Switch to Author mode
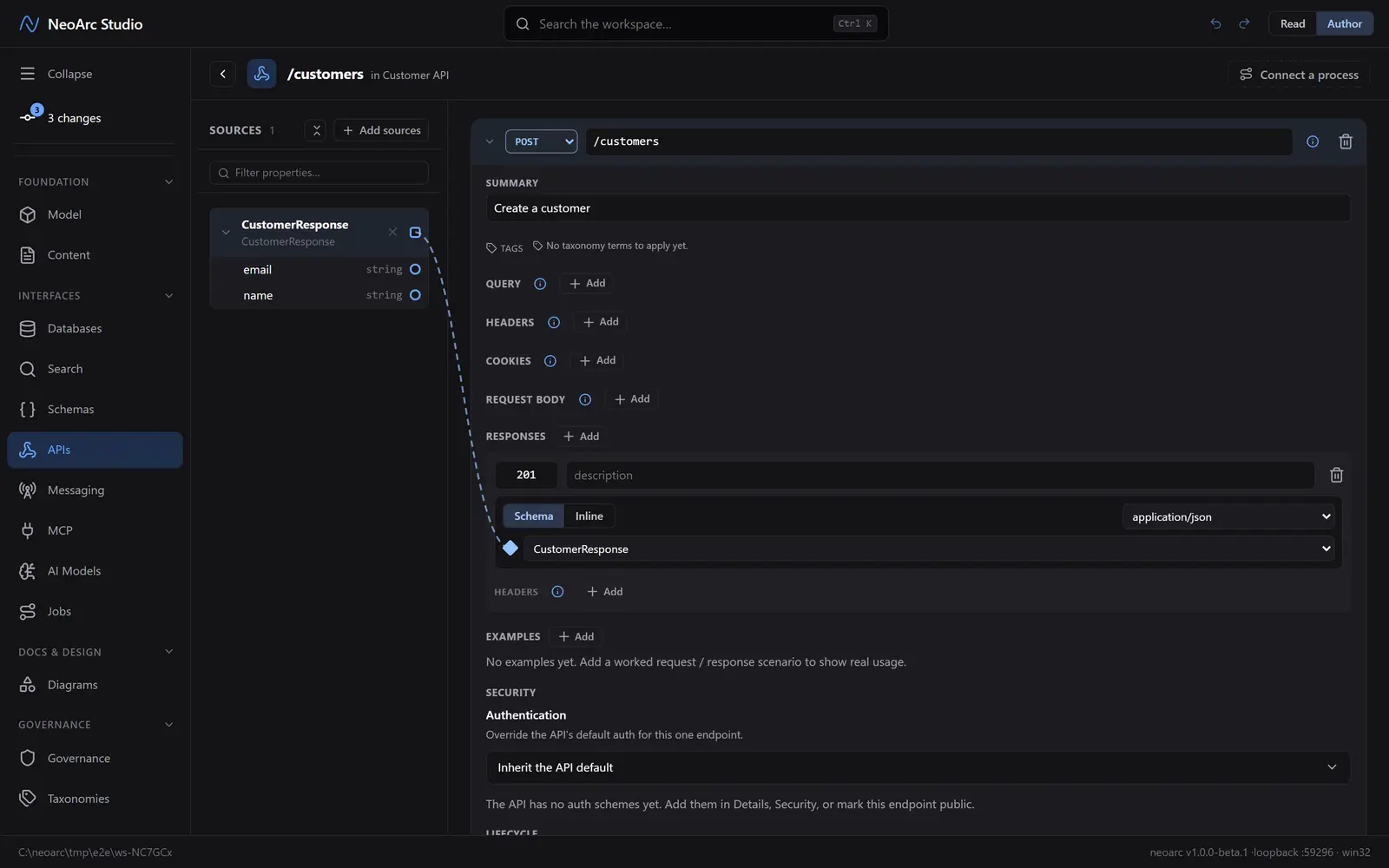 coord(1345,23)
